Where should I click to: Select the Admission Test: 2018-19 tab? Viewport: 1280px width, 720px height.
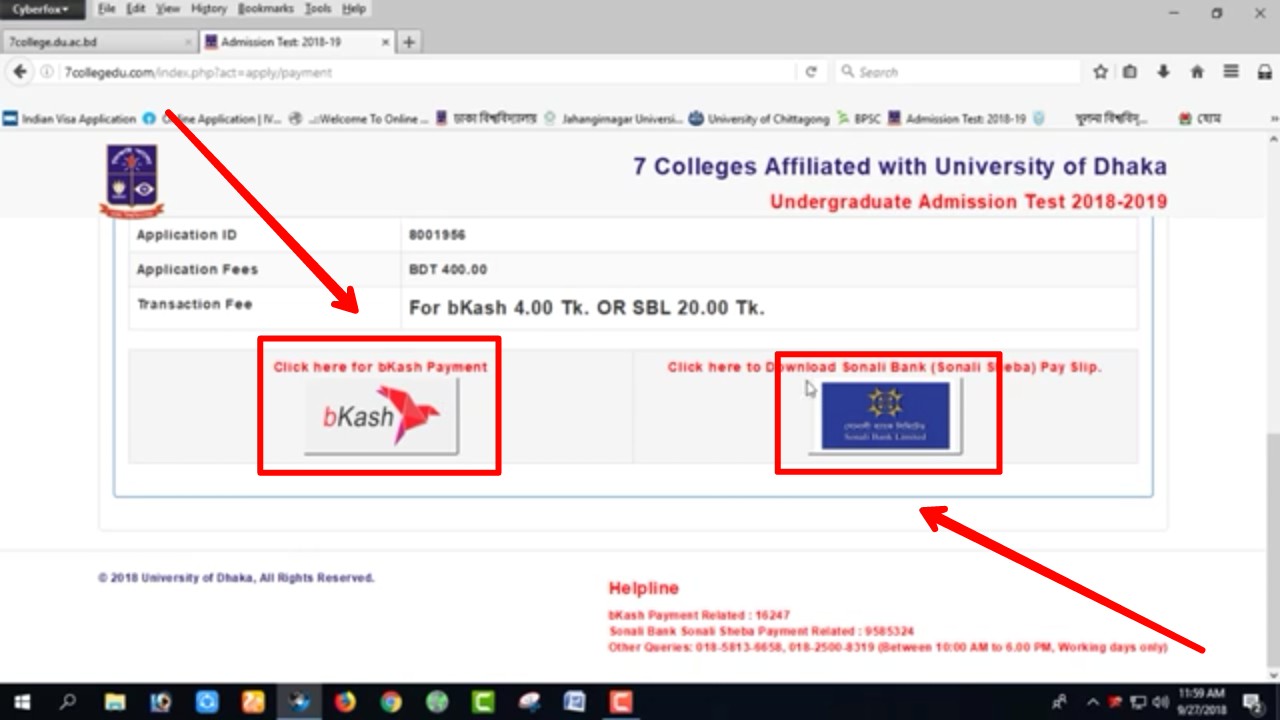click(297, 42)
